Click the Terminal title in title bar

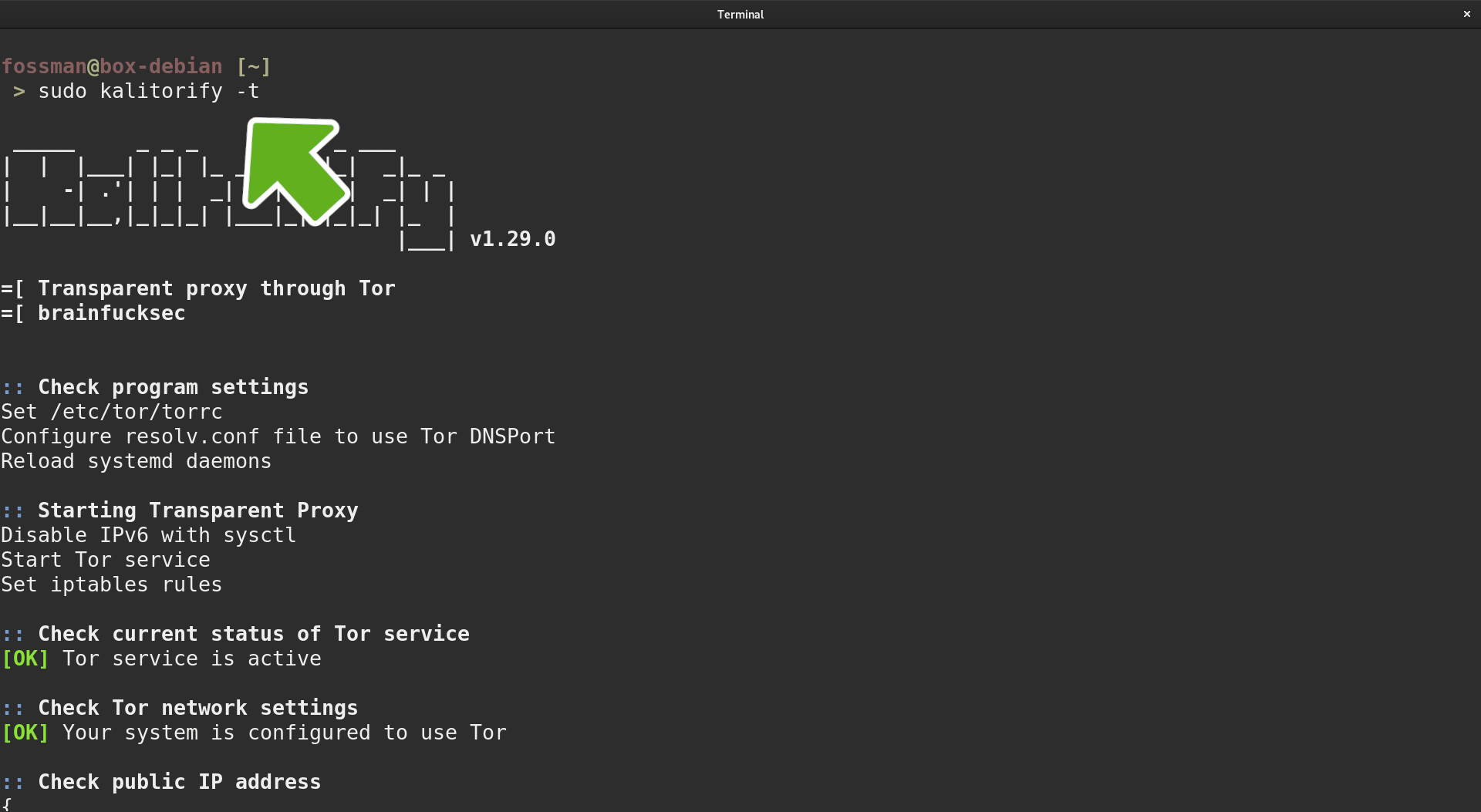point(740,14)
